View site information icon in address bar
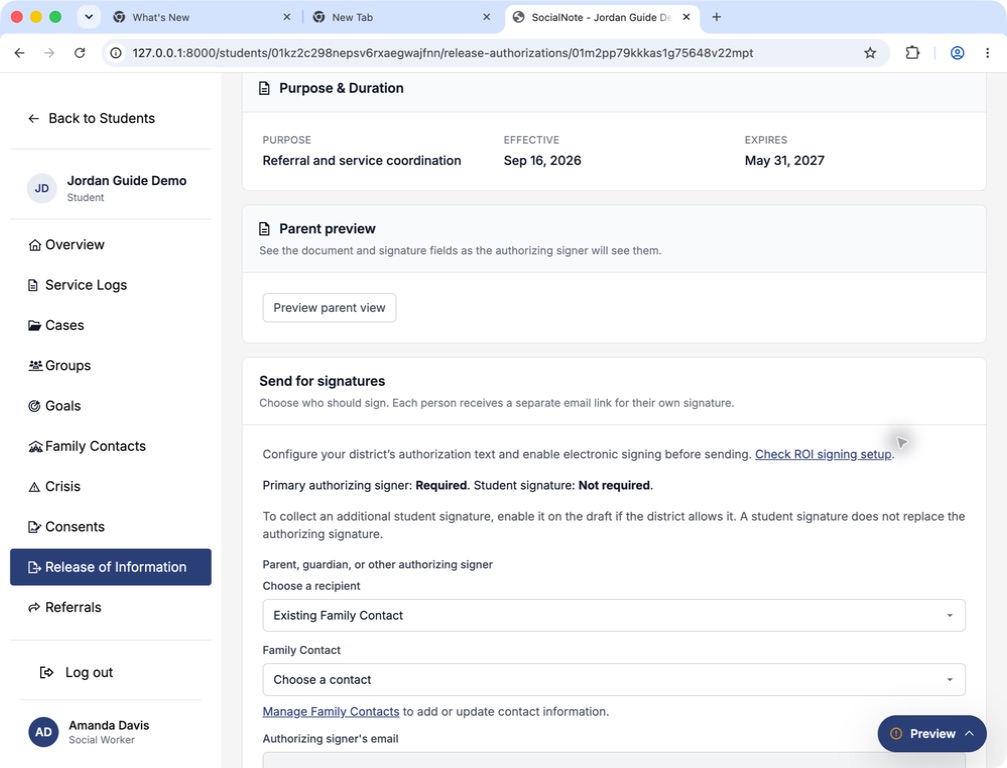Image resolution: width=1007 pixels, height=768 pixels. click(116, 53)
